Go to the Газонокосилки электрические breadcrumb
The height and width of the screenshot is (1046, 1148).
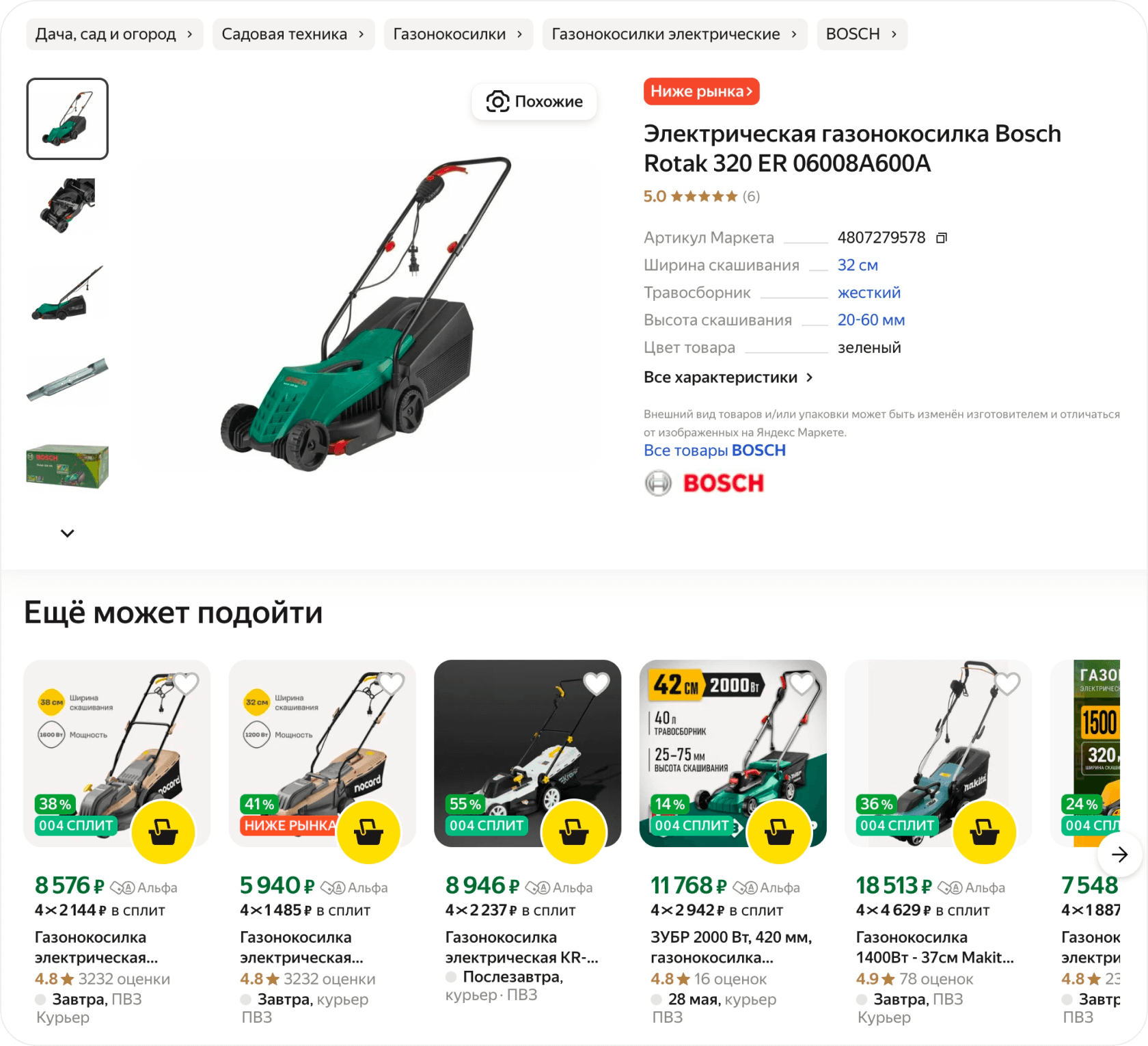674,34
